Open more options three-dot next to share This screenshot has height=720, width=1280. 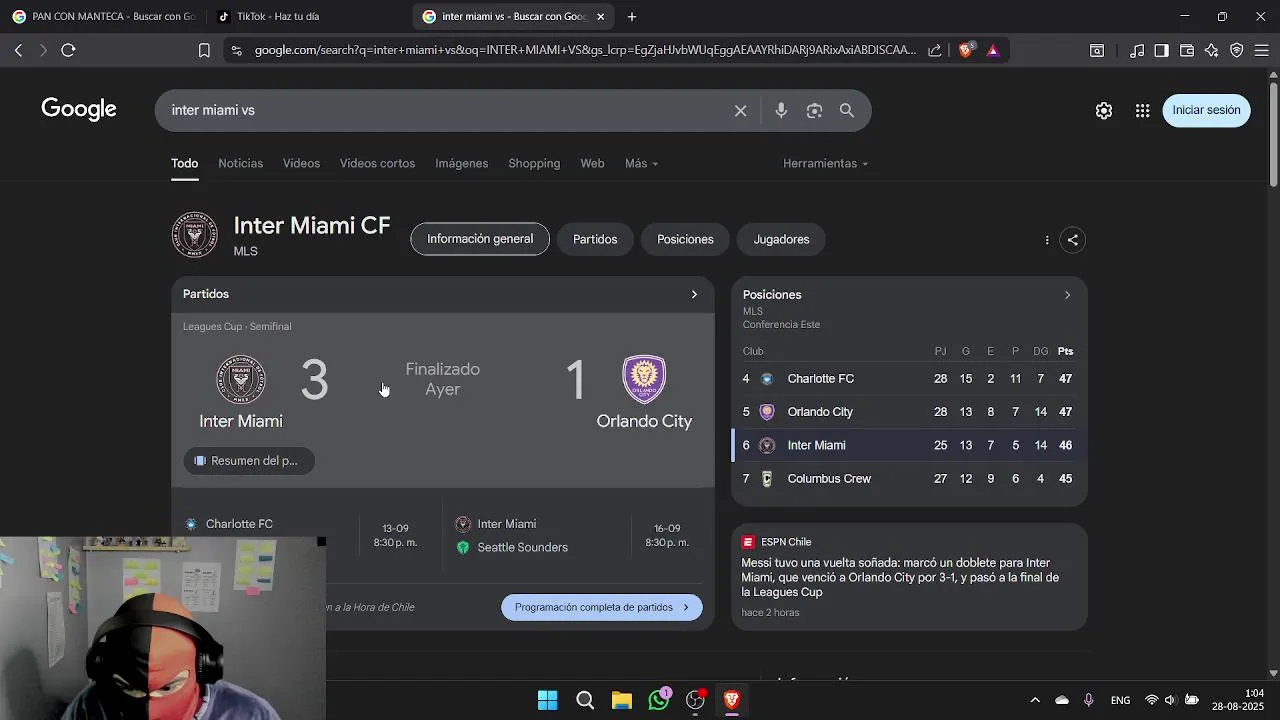[1047, 240]
